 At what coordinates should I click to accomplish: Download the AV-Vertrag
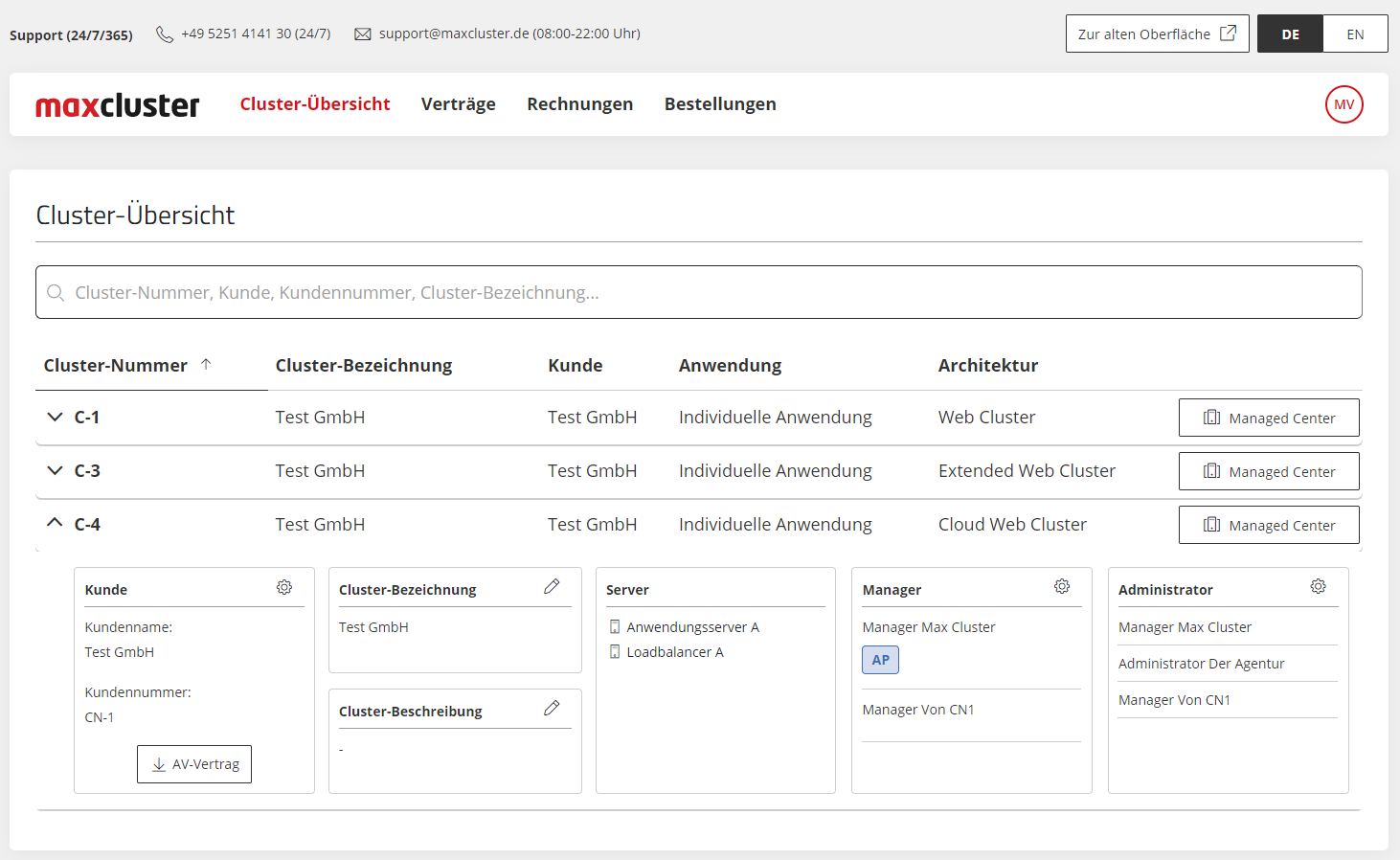[194, 764]
